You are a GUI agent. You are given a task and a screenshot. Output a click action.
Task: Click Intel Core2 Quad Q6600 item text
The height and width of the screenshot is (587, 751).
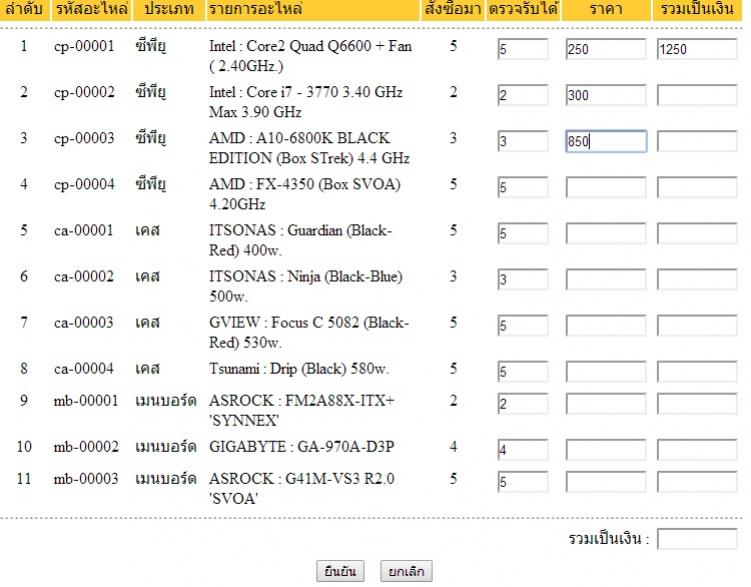coord(310,56)
